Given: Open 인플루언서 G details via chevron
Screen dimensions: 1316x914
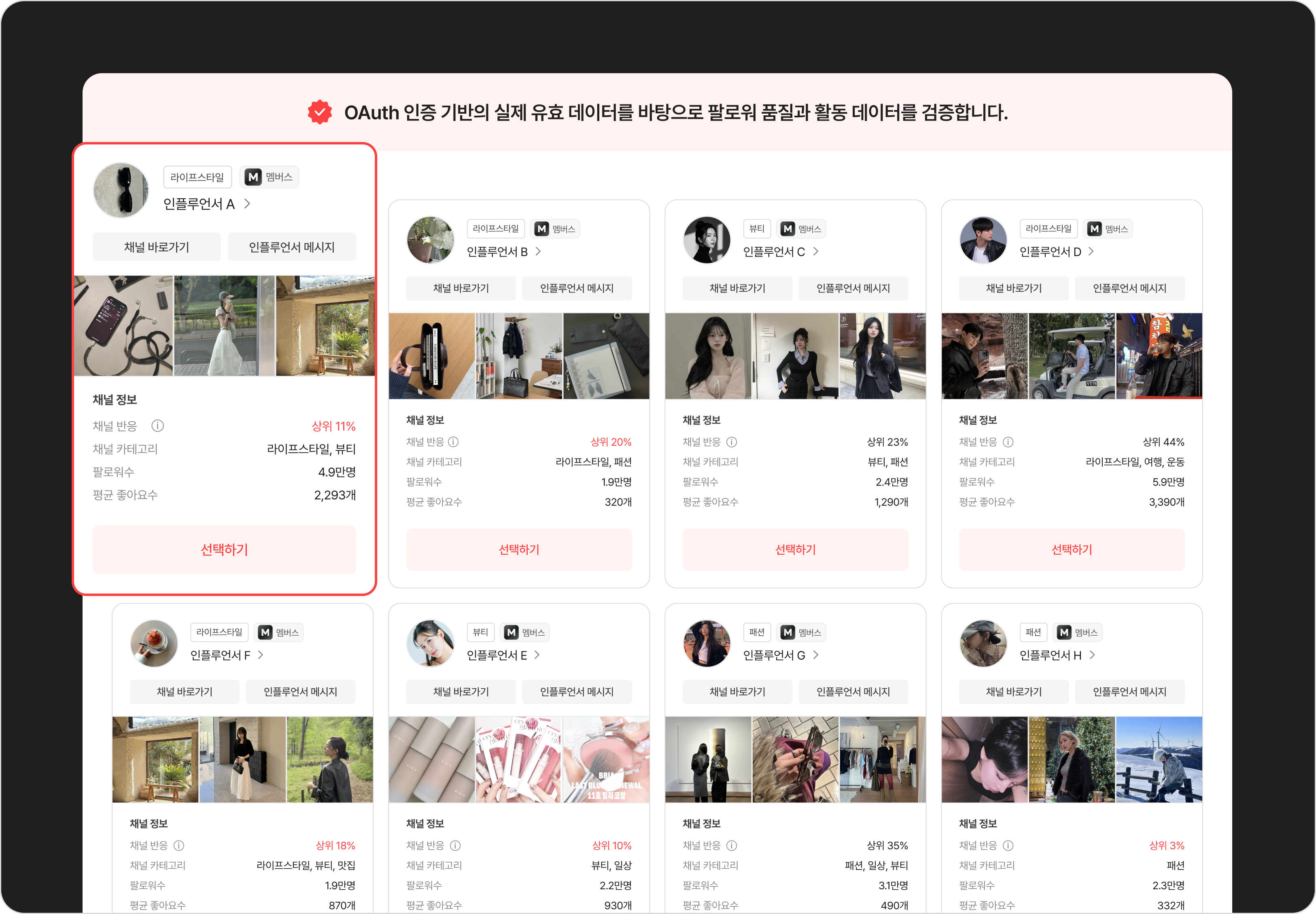Looking at the screenshot, I should (816, 655).
